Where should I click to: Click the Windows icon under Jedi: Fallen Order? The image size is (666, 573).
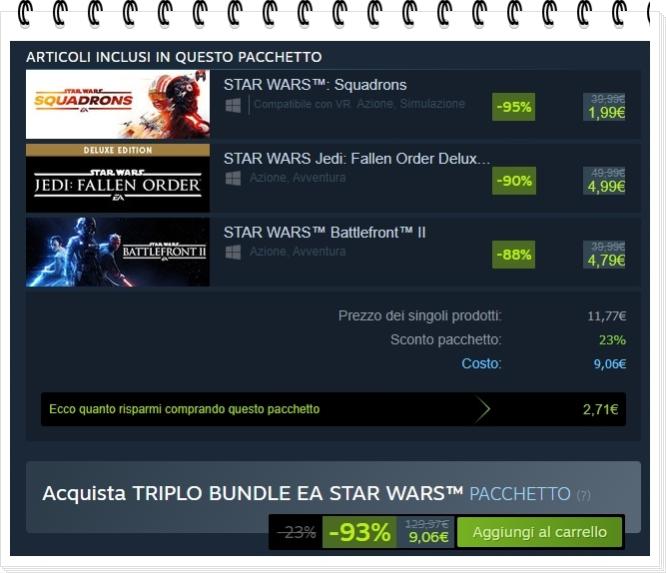pos(233,178)
